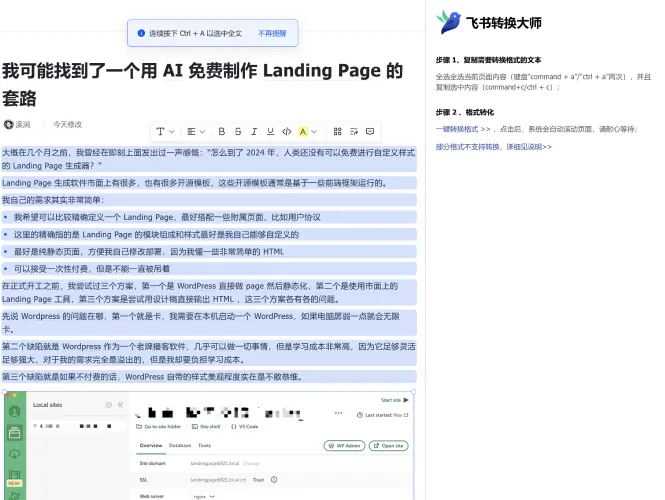The image size is (665, 500).
Task: Apply strikethrough formatting to selected text
Action: tap(238, 131)
